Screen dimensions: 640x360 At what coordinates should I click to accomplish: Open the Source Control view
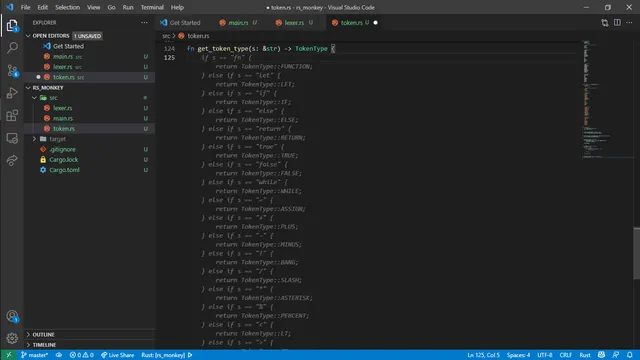coord(12,70)
